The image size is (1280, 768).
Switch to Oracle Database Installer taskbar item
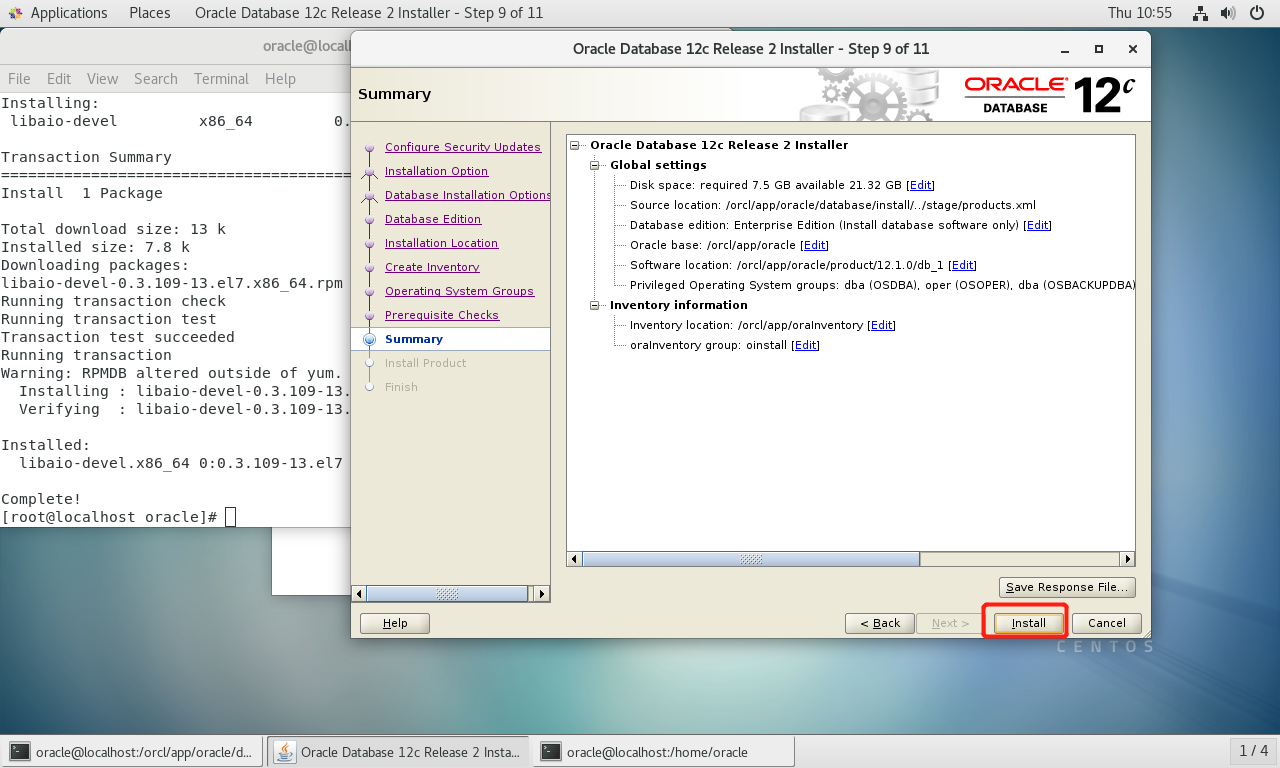tap(399, 751)
